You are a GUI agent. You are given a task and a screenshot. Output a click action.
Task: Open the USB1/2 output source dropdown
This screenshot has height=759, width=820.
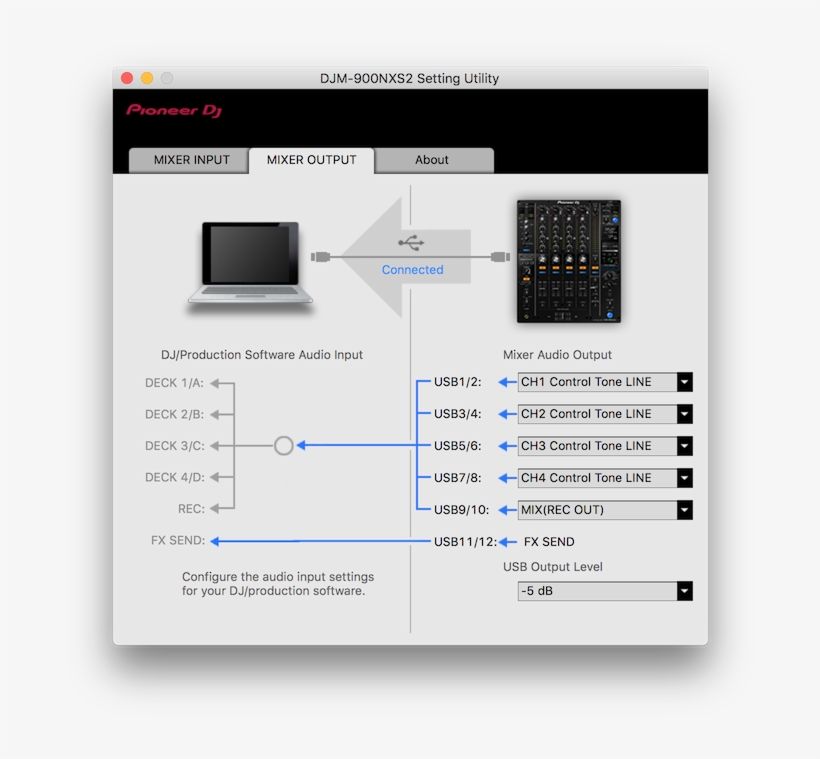[x=605, y=382]
